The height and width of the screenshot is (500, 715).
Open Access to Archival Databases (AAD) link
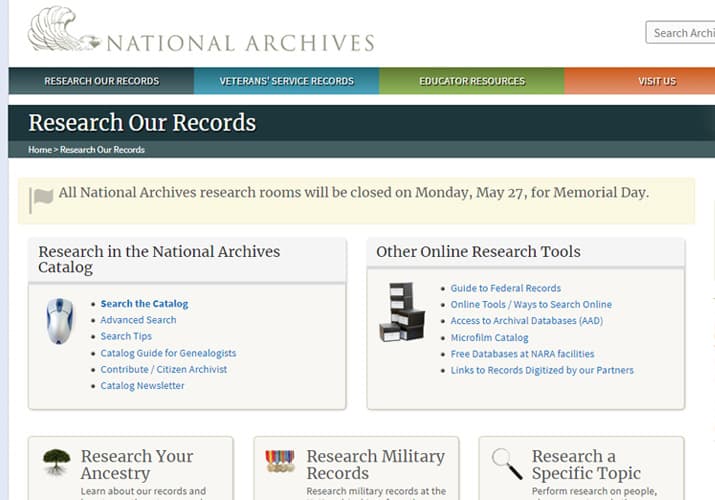coord(527,321)
